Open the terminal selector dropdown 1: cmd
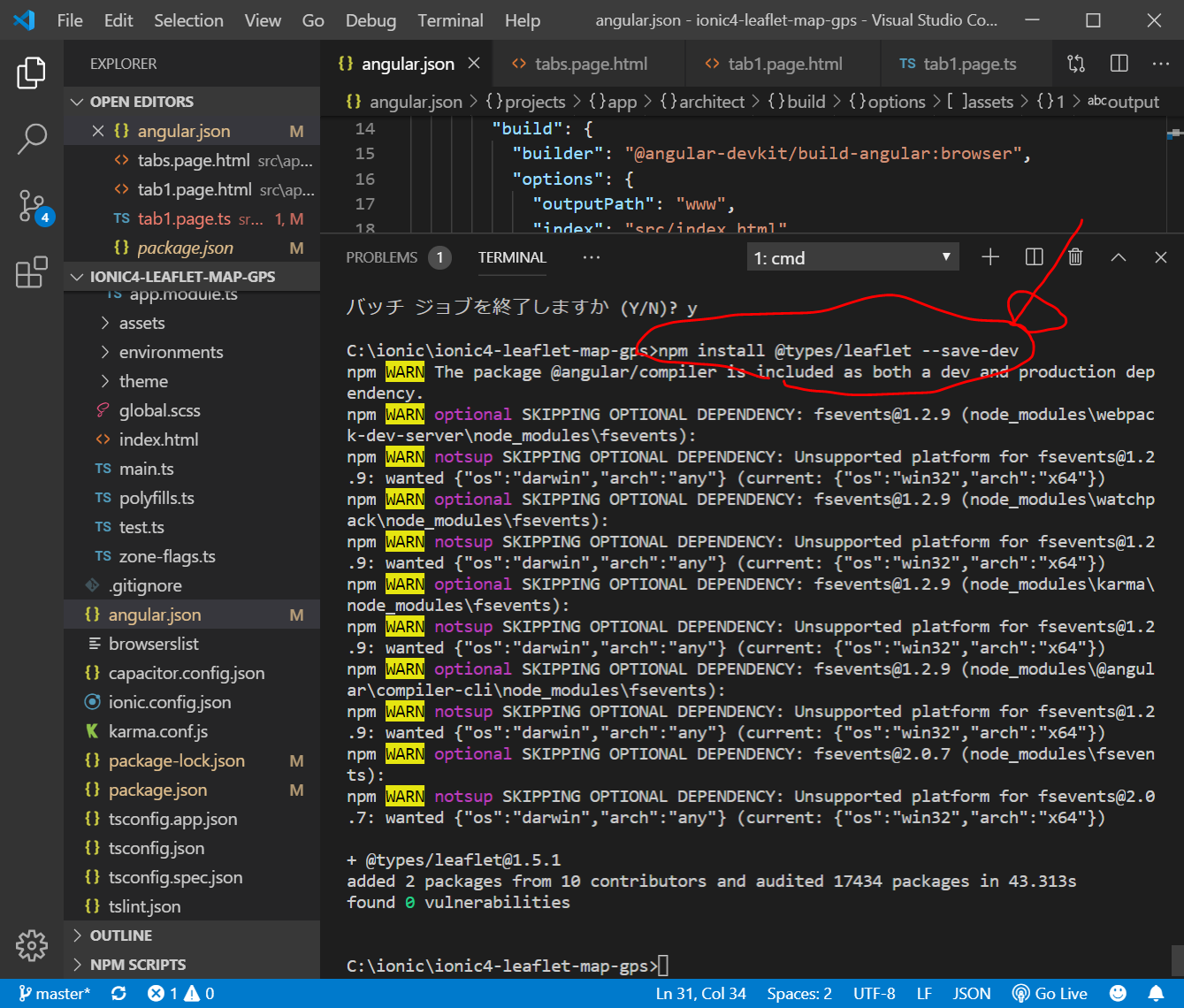The image size is (1184, 1008). (x=853, y=257)
